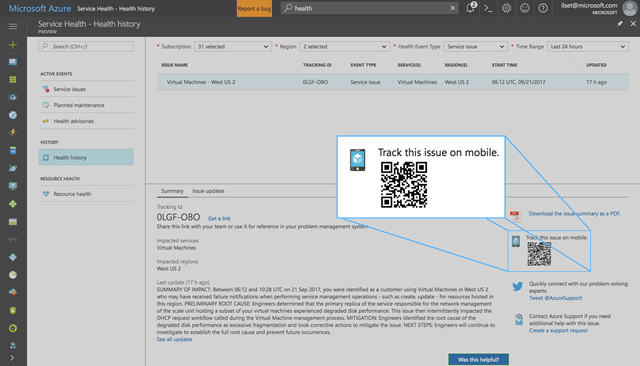Open the Help and support person icon

(x=13, y=345)
